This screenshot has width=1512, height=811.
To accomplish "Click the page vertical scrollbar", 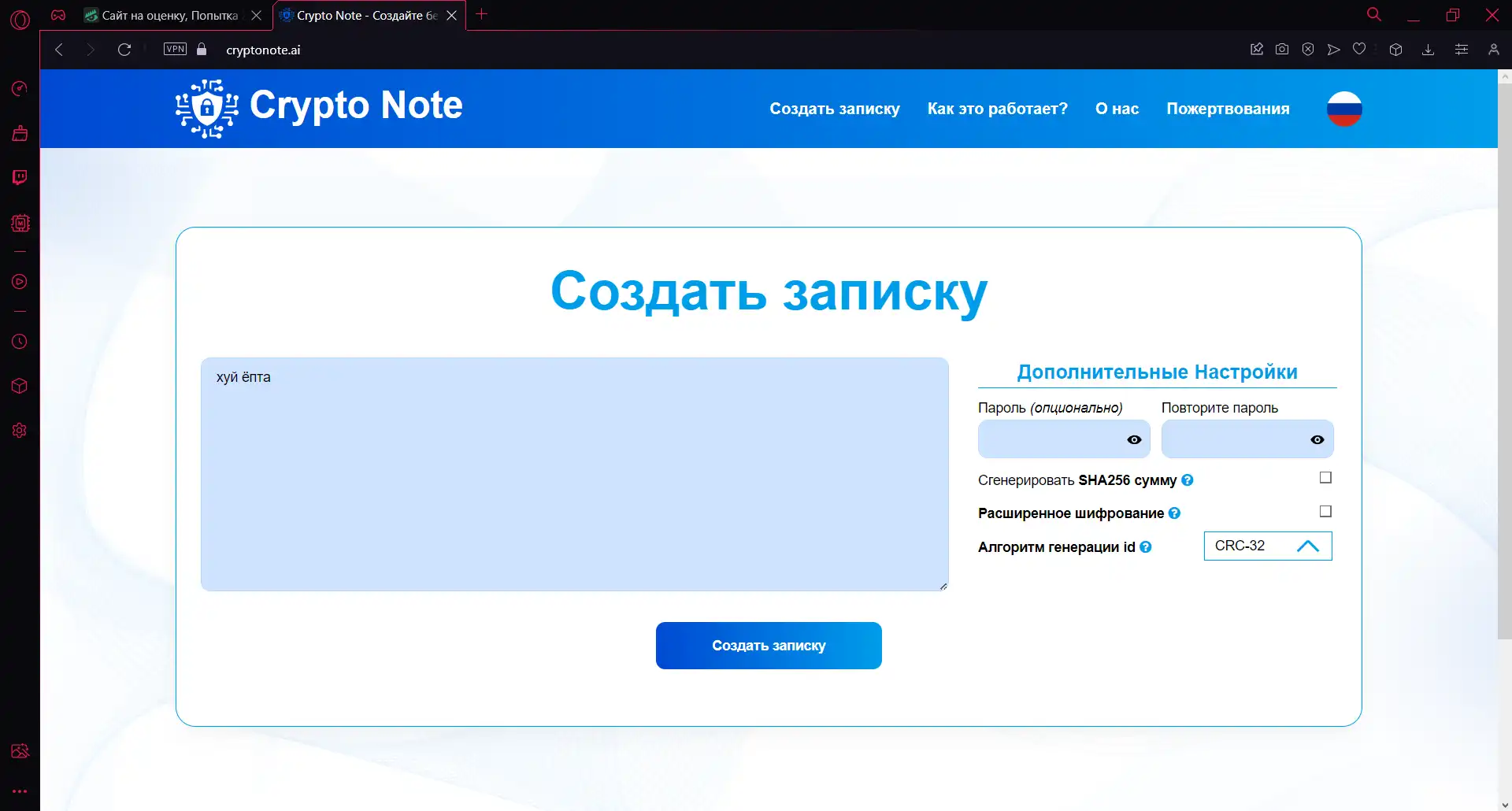I will coord(1504,362).
